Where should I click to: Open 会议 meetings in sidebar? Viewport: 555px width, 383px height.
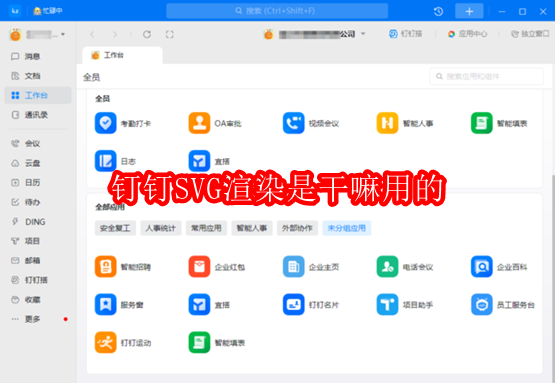point(38,143)
